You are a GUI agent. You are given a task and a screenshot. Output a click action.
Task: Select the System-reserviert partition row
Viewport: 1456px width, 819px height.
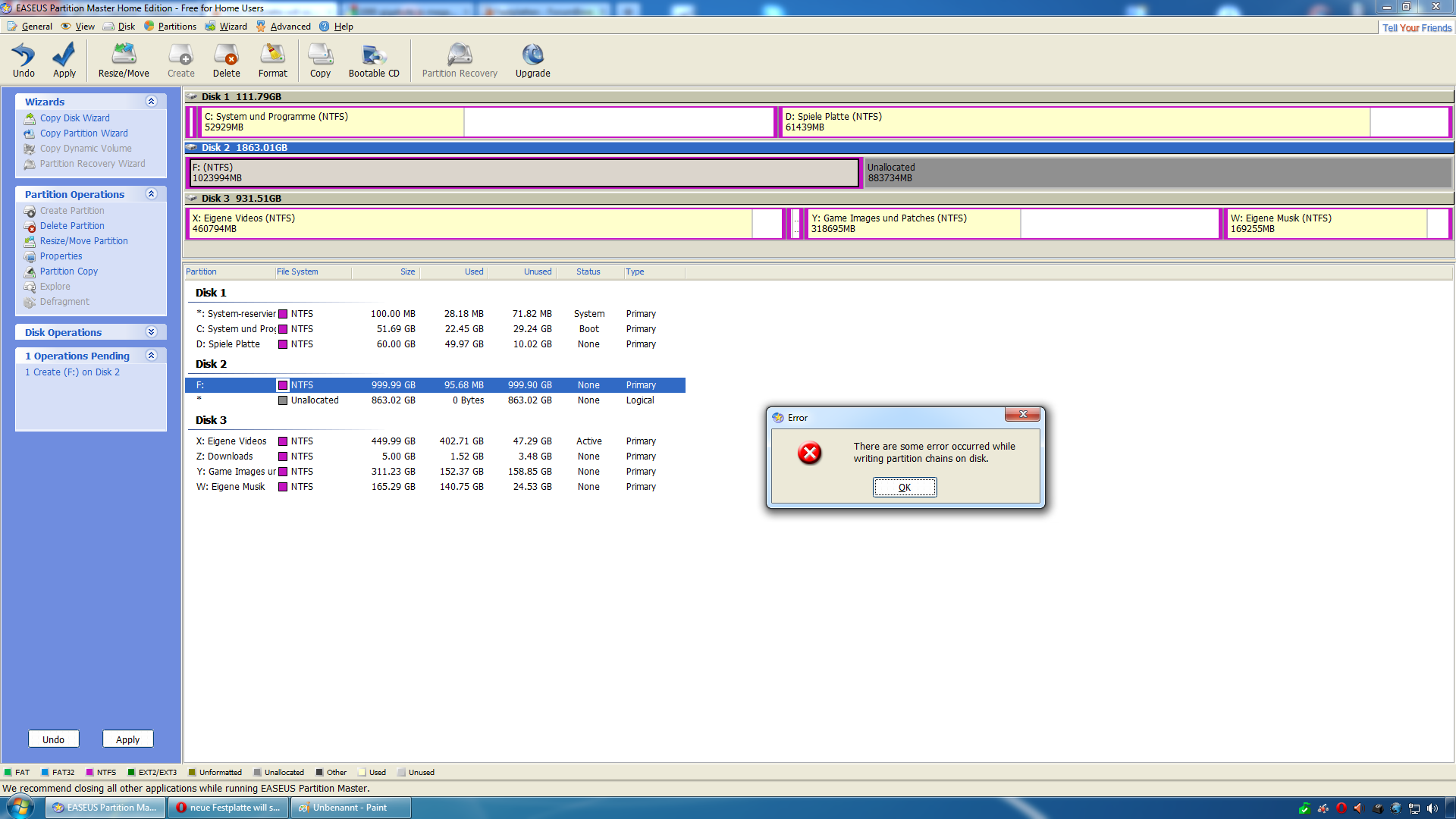435,314
